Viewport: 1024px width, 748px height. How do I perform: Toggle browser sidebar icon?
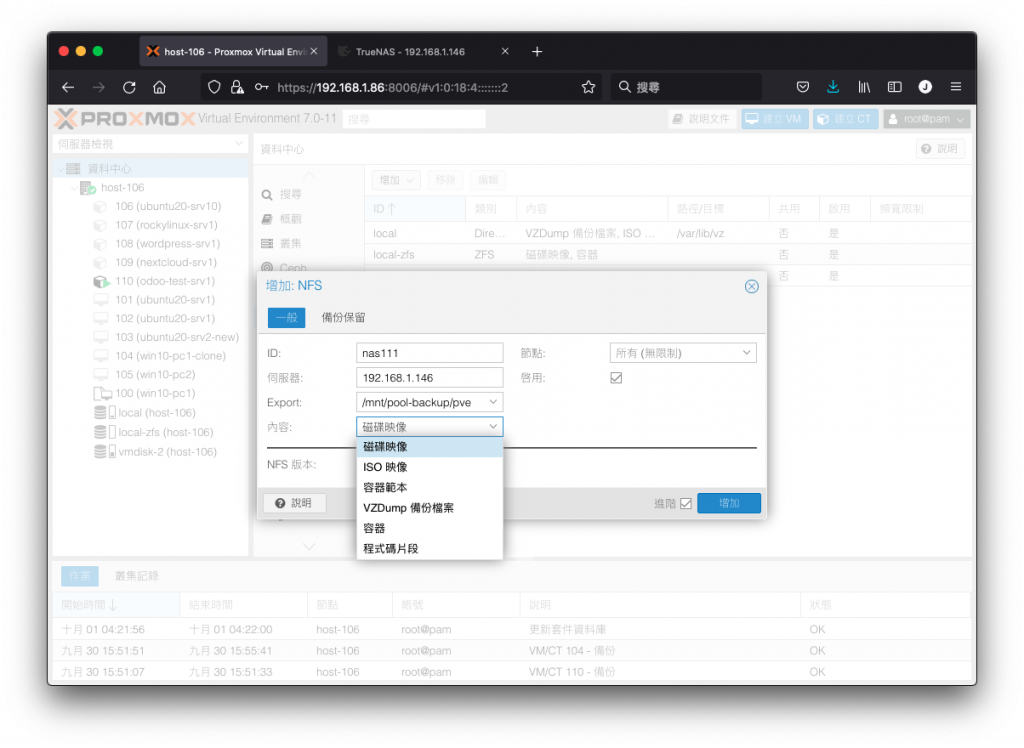tap(895, 87)
